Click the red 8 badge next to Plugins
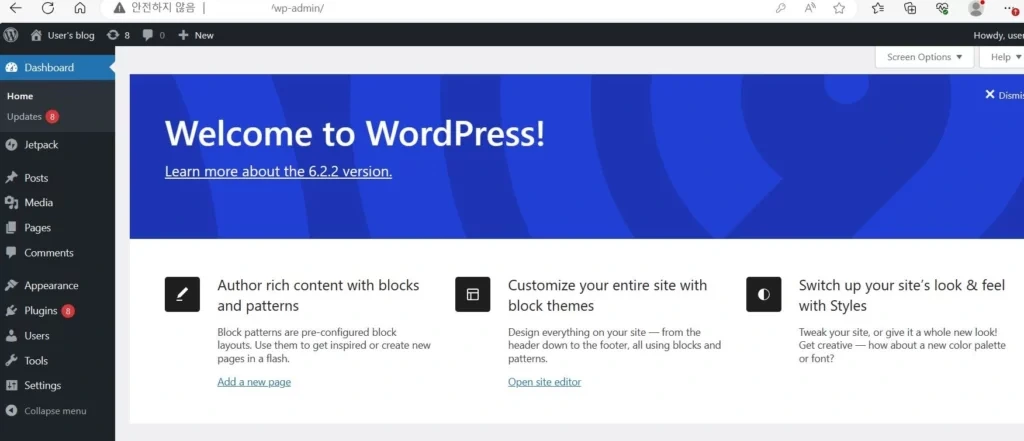 [68, 311]
